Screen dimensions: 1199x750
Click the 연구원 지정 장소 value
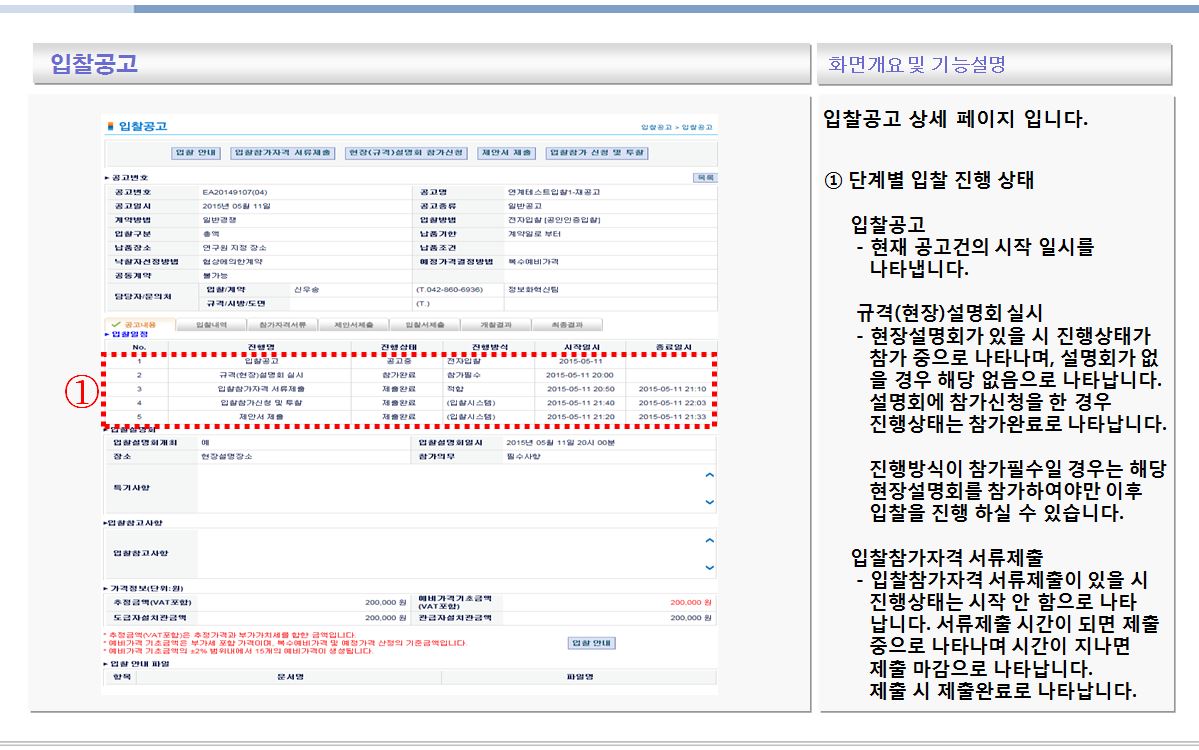pyautogui.click(x=234, y=248)
